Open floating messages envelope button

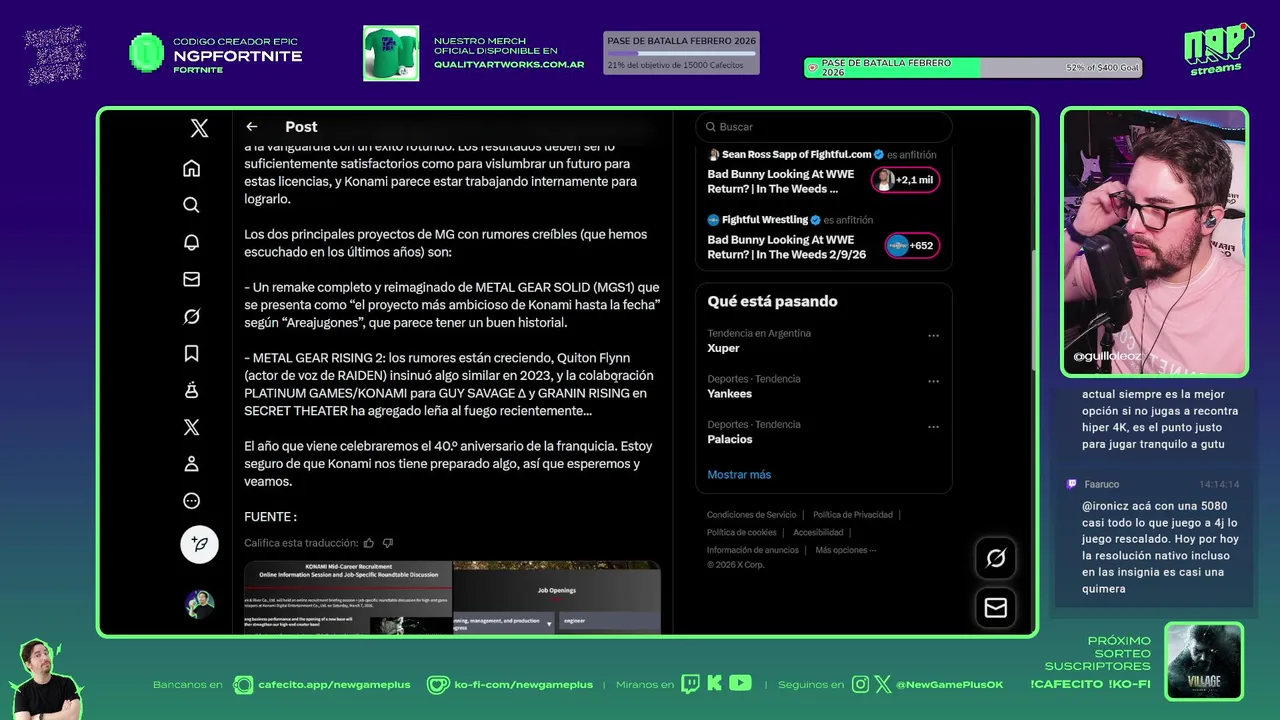click(996, 607)
